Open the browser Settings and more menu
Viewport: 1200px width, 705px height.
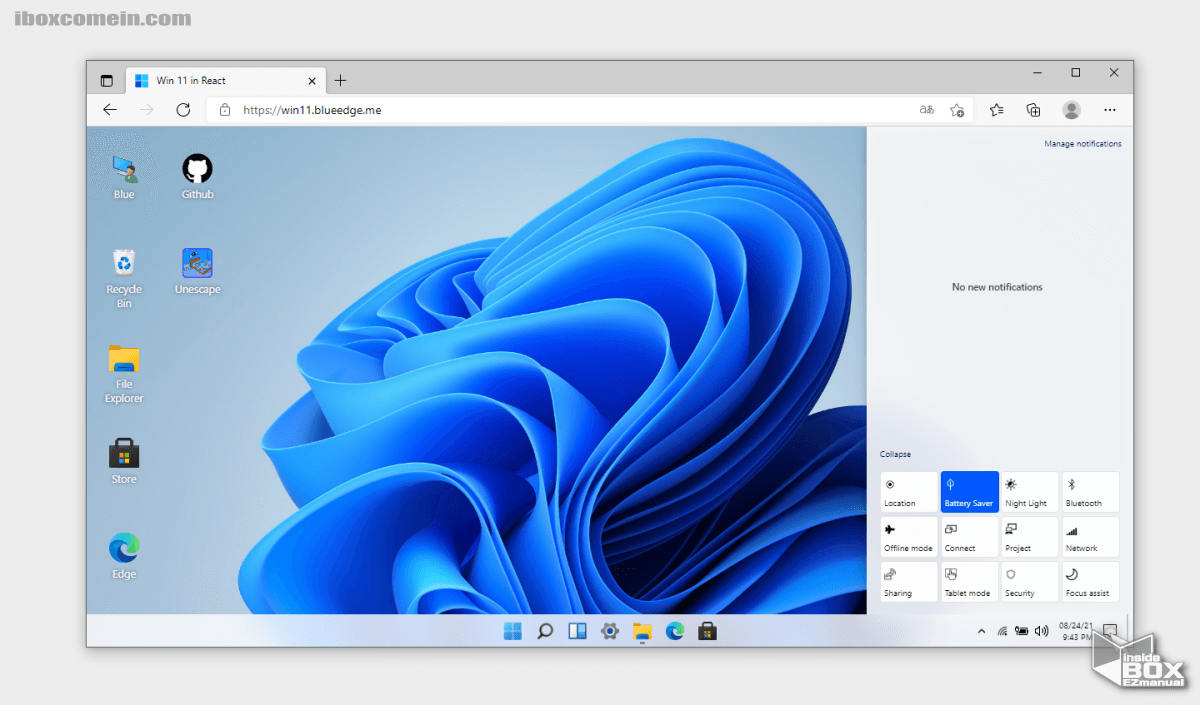click(1109, 110)
